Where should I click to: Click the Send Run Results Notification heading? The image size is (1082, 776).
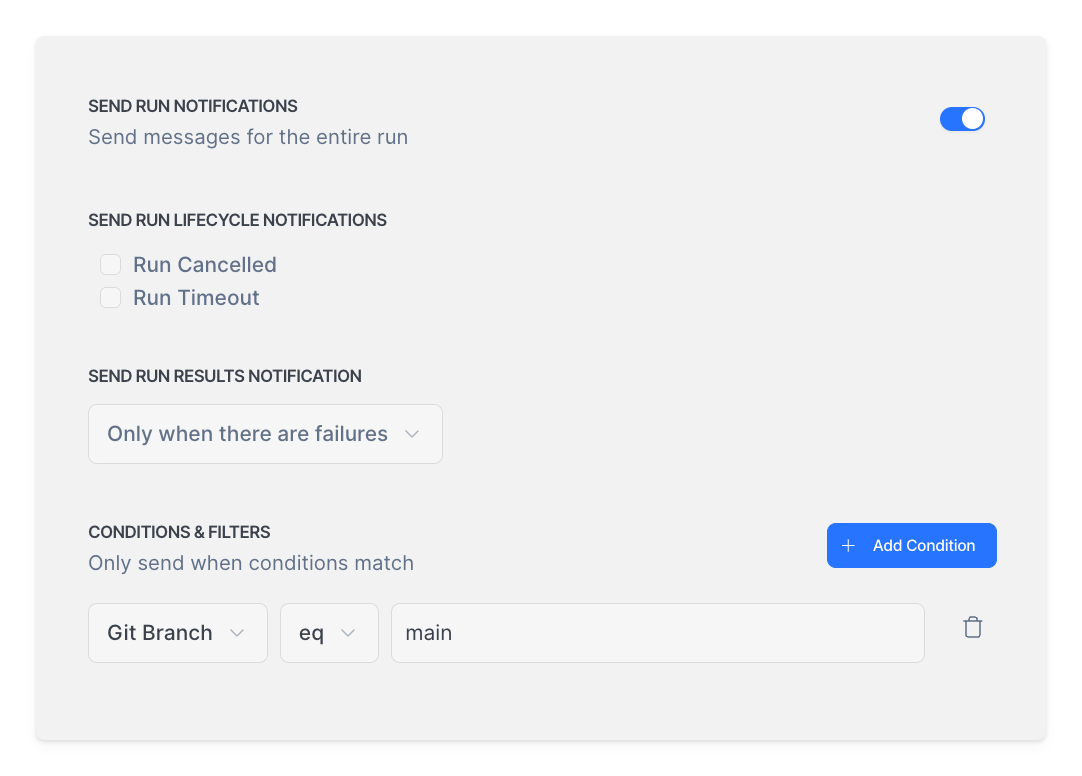tap(225, 376)
